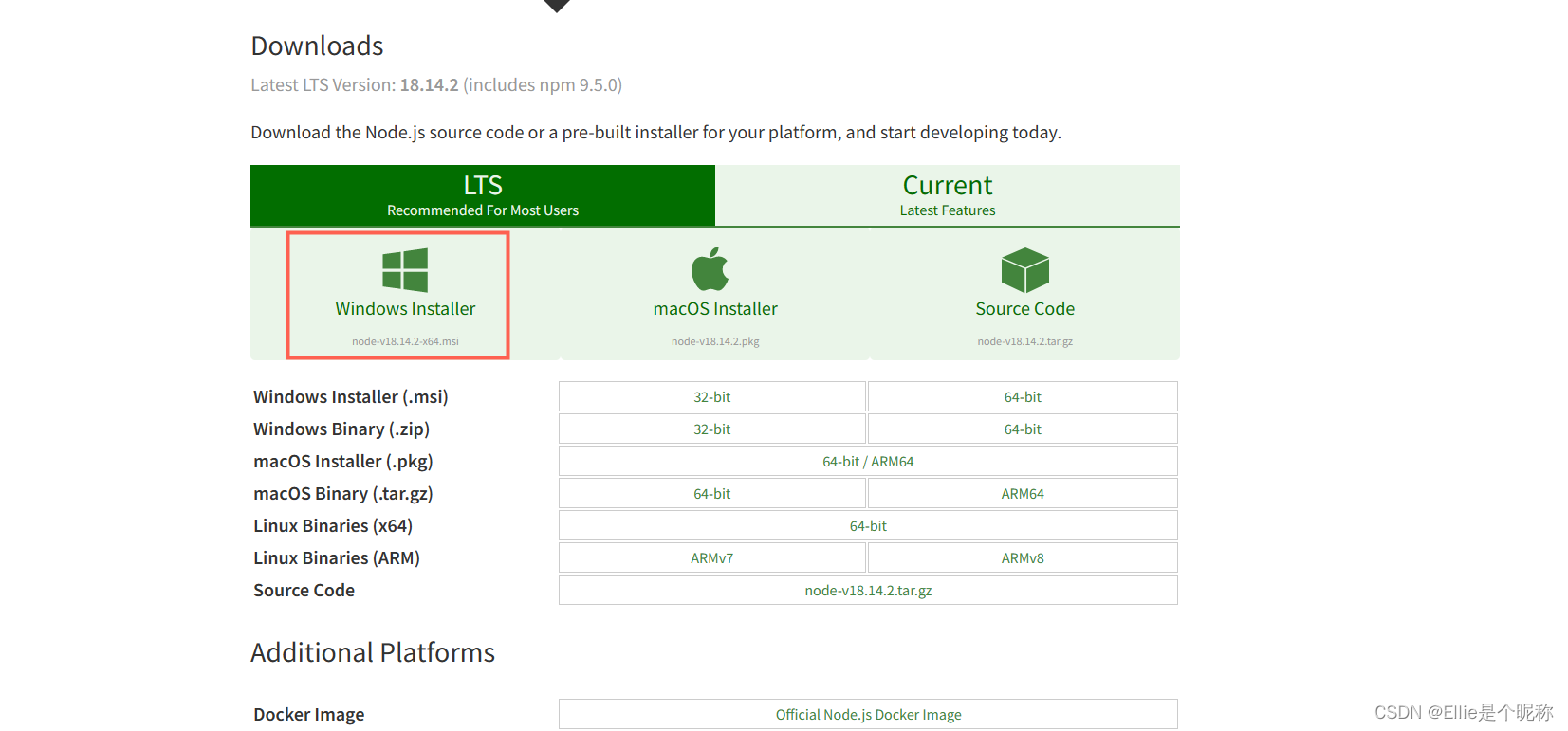Open the Source Code download label
Image resolution: width=1568 pixels, height=731 pixels.
pos(1025,309)
